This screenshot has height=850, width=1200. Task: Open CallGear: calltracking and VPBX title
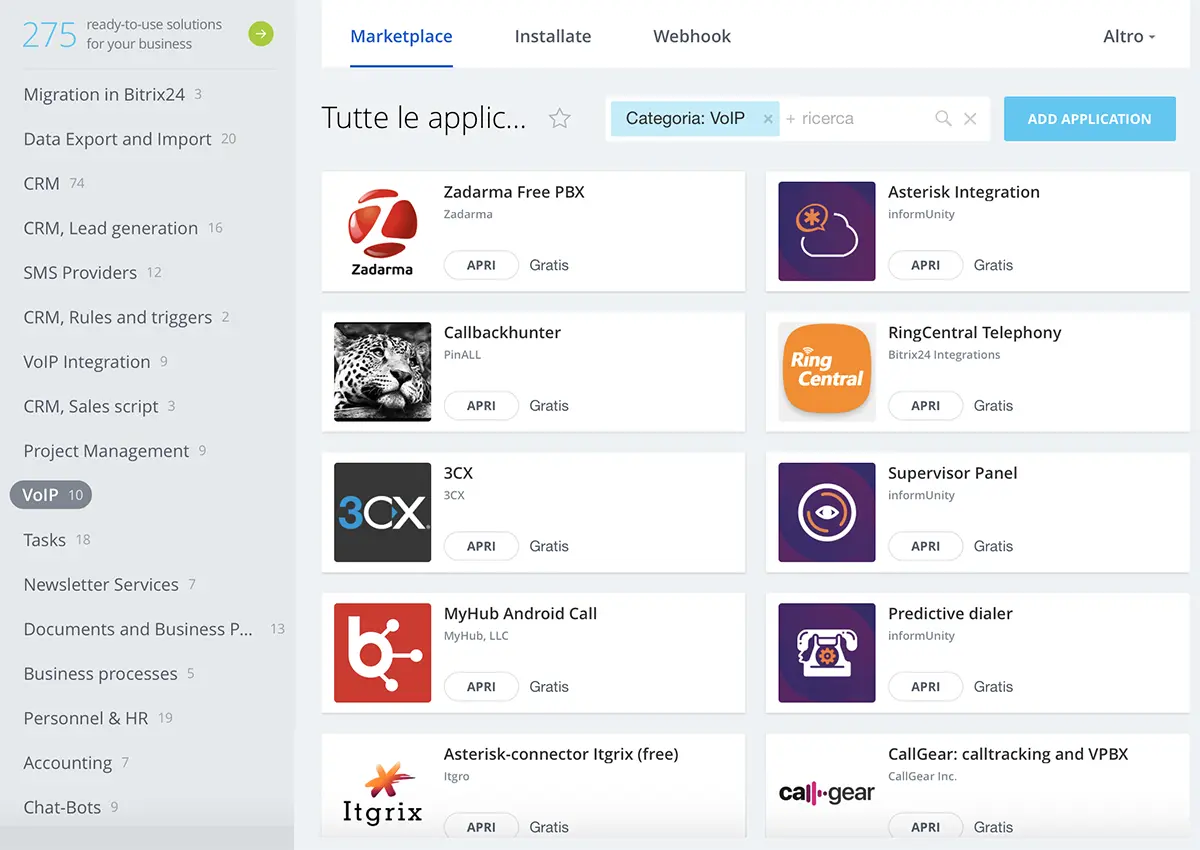pyautogui.click(x=1008, y=755)
